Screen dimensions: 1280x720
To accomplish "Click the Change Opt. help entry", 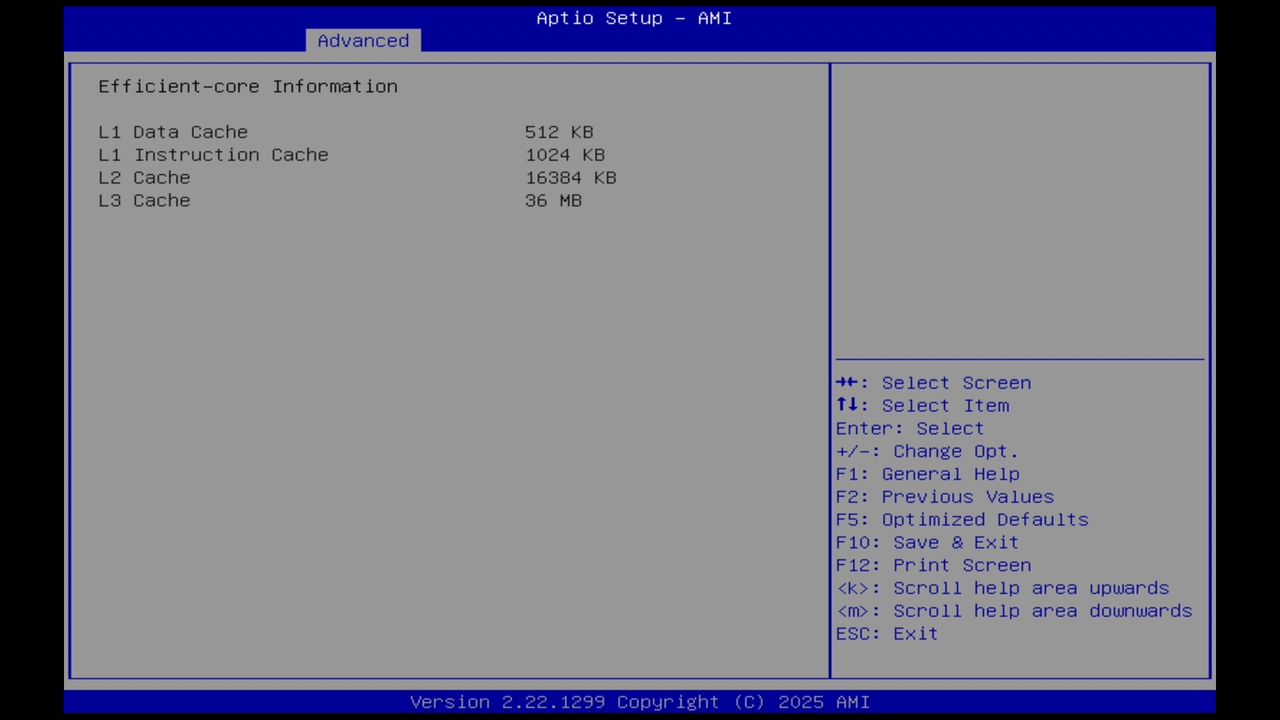I will pos(927,451).
